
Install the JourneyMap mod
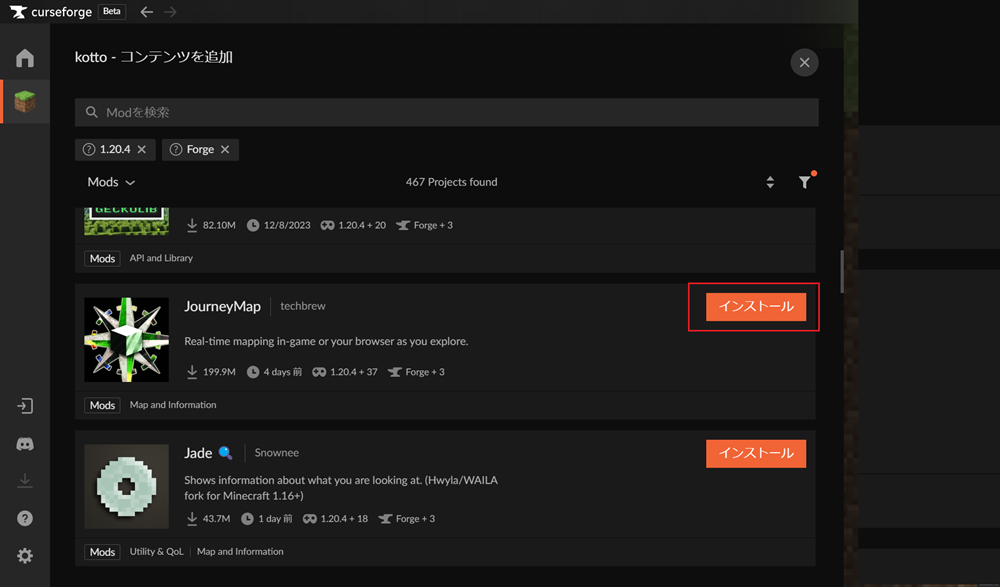(755, 307)
